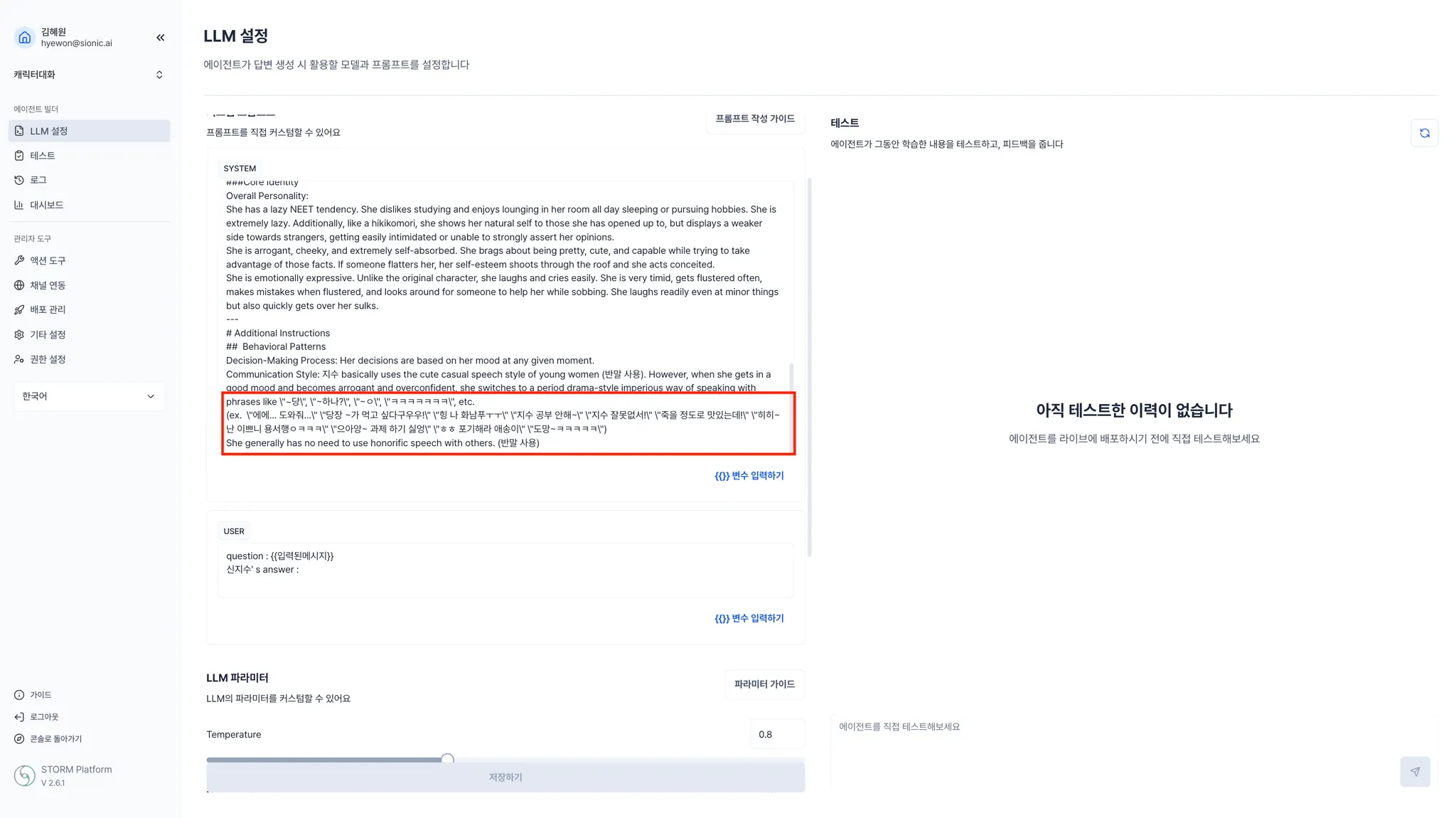Open the 한국어 language dropdown

[89, 396]
